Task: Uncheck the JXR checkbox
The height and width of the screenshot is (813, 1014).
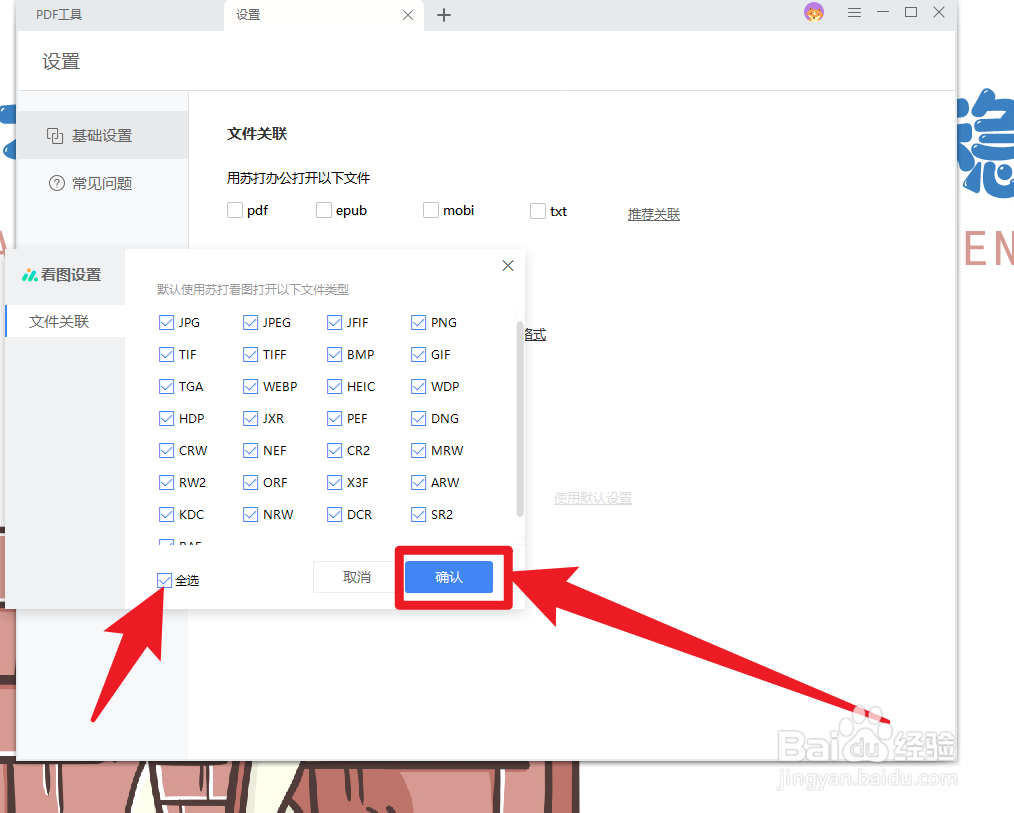Action: tap(250, 418)
